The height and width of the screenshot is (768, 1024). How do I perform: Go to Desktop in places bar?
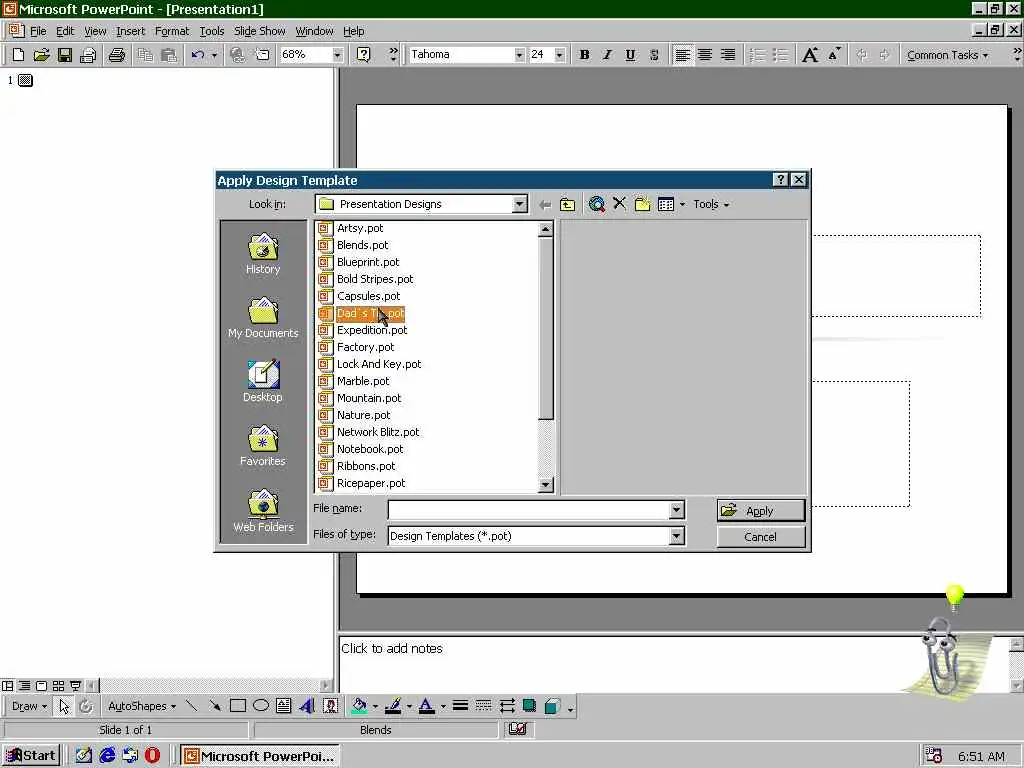[x=263, y=381]
